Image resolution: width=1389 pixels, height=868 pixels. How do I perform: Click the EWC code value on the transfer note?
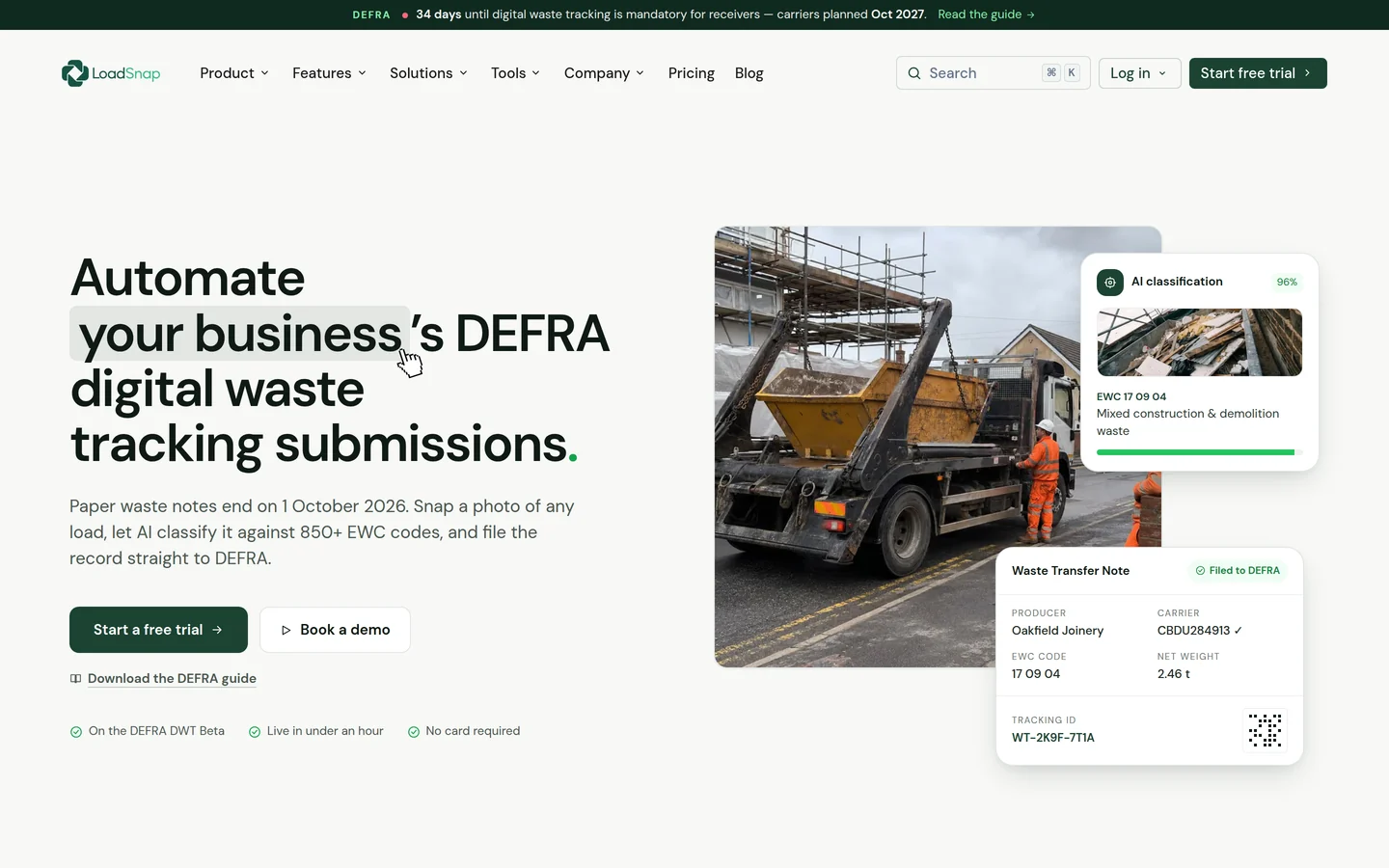click(1036, 674)
